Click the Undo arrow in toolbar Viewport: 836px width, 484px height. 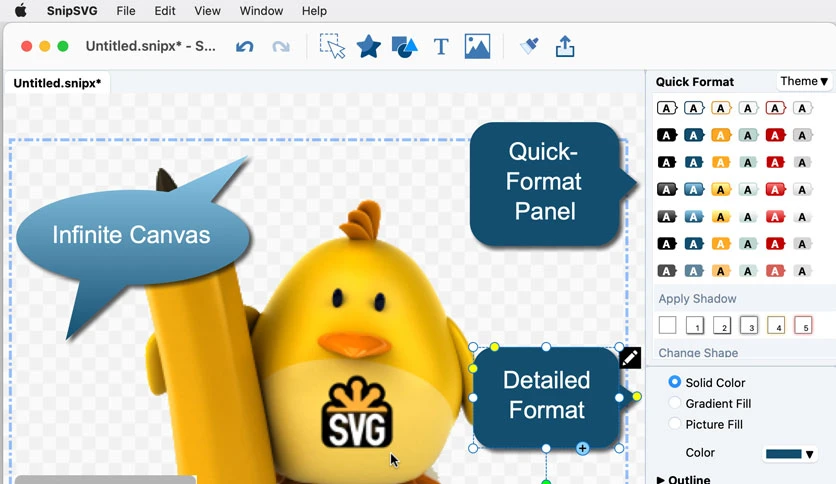click(245, 47)
